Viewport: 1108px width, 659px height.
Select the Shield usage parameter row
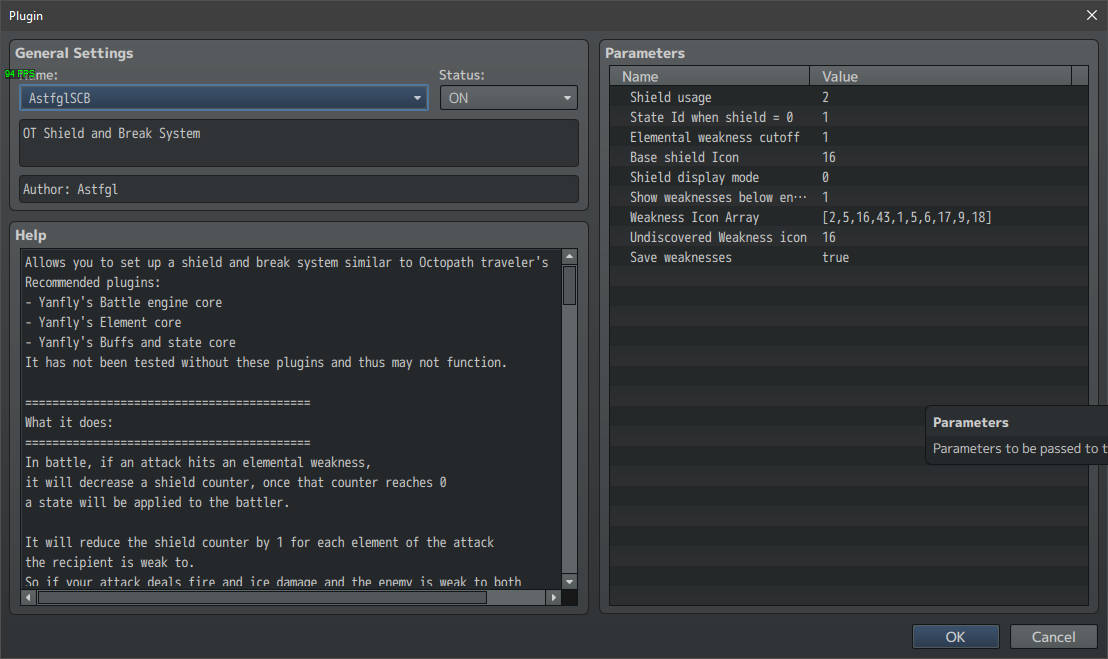[x=849, y=97]
